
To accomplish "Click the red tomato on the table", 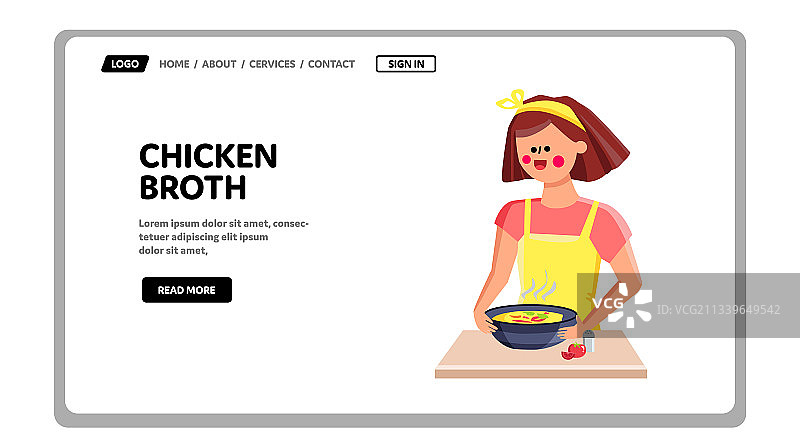I will 574,352.
